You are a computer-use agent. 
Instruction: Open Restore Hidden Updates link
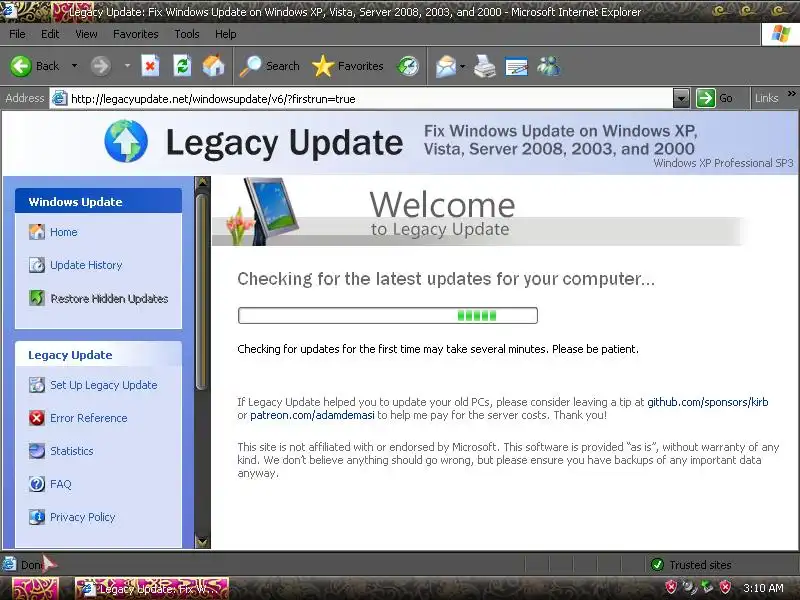pos(109,298)
